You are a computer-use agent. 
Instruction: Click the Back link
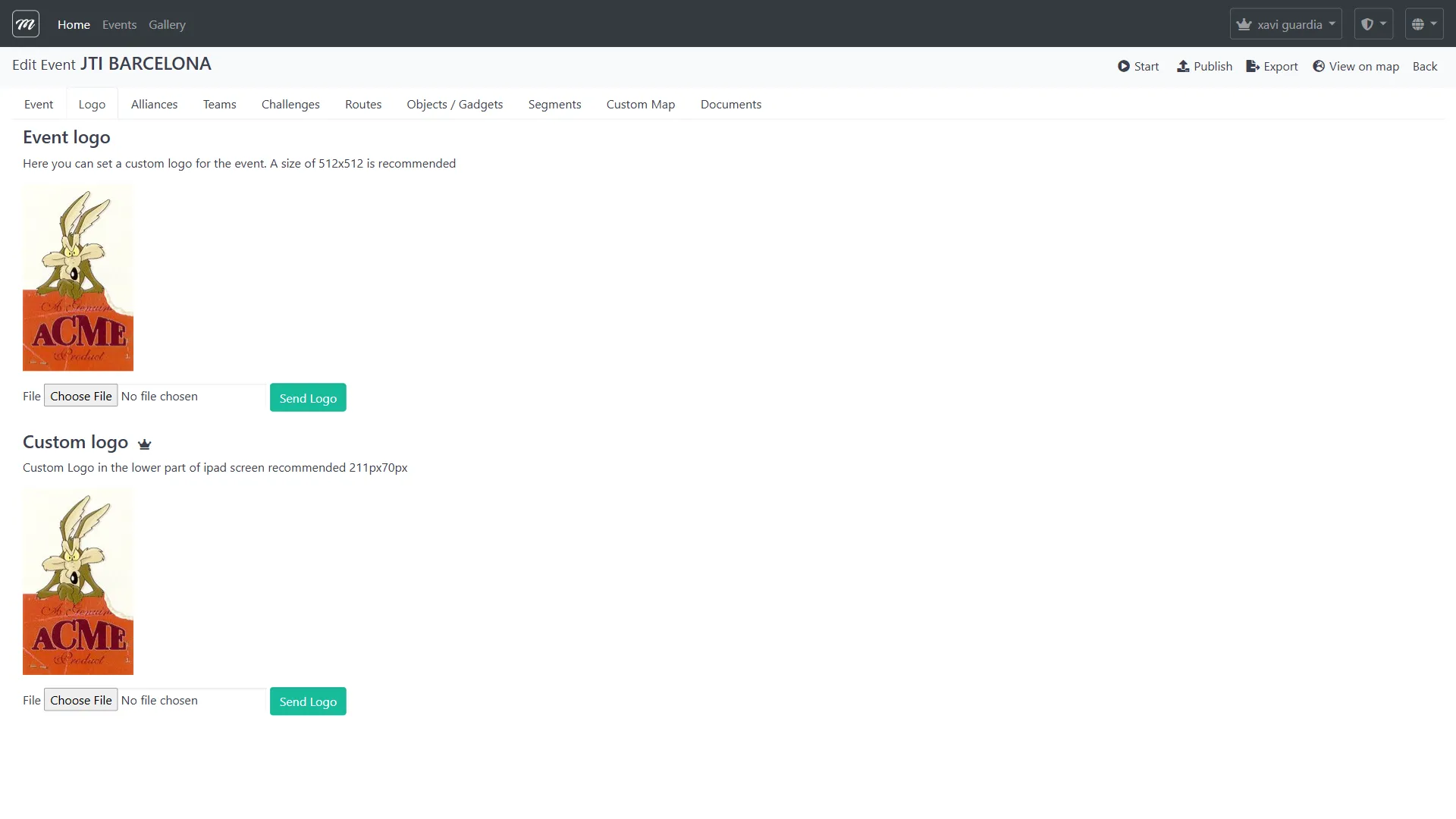pyautogui.click(x=1424, y=67)
